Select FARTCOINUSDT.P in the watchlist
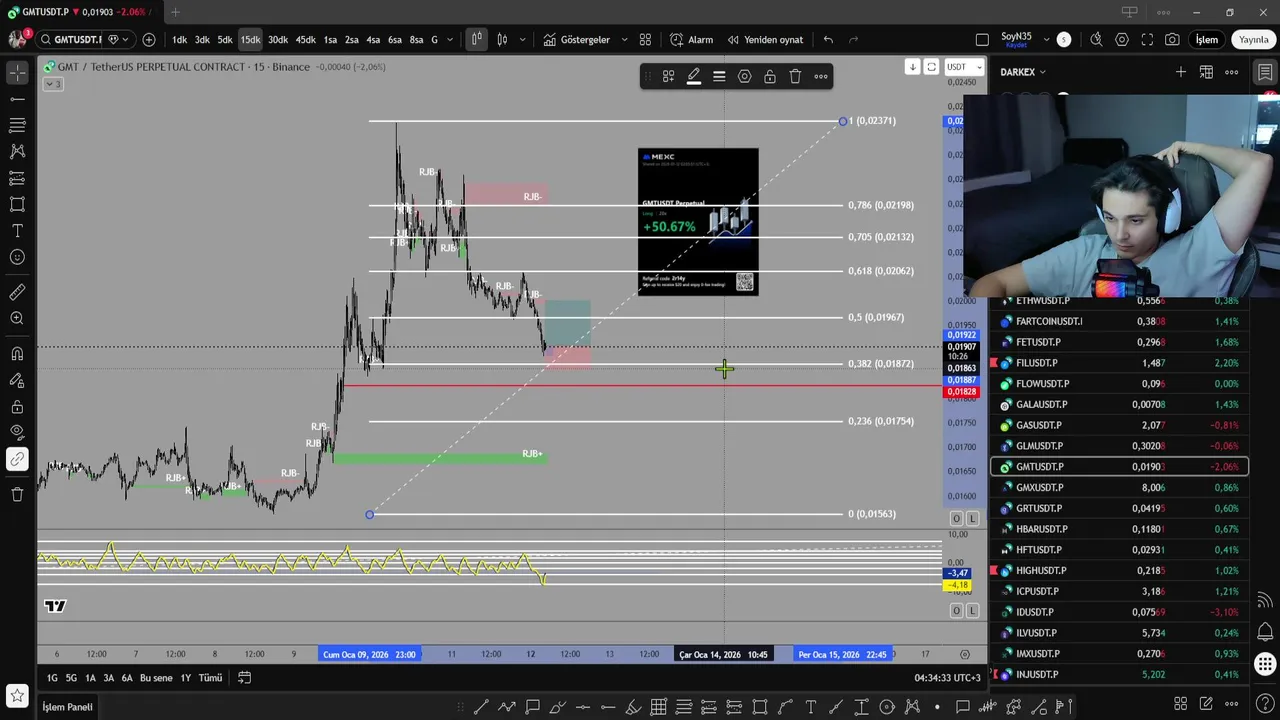 coord(1119,321)
